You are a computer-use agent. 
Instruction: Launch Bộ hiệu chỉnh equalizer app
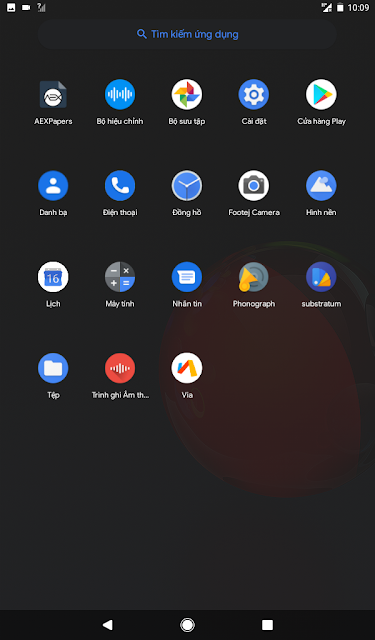click(x=120, y=95)
